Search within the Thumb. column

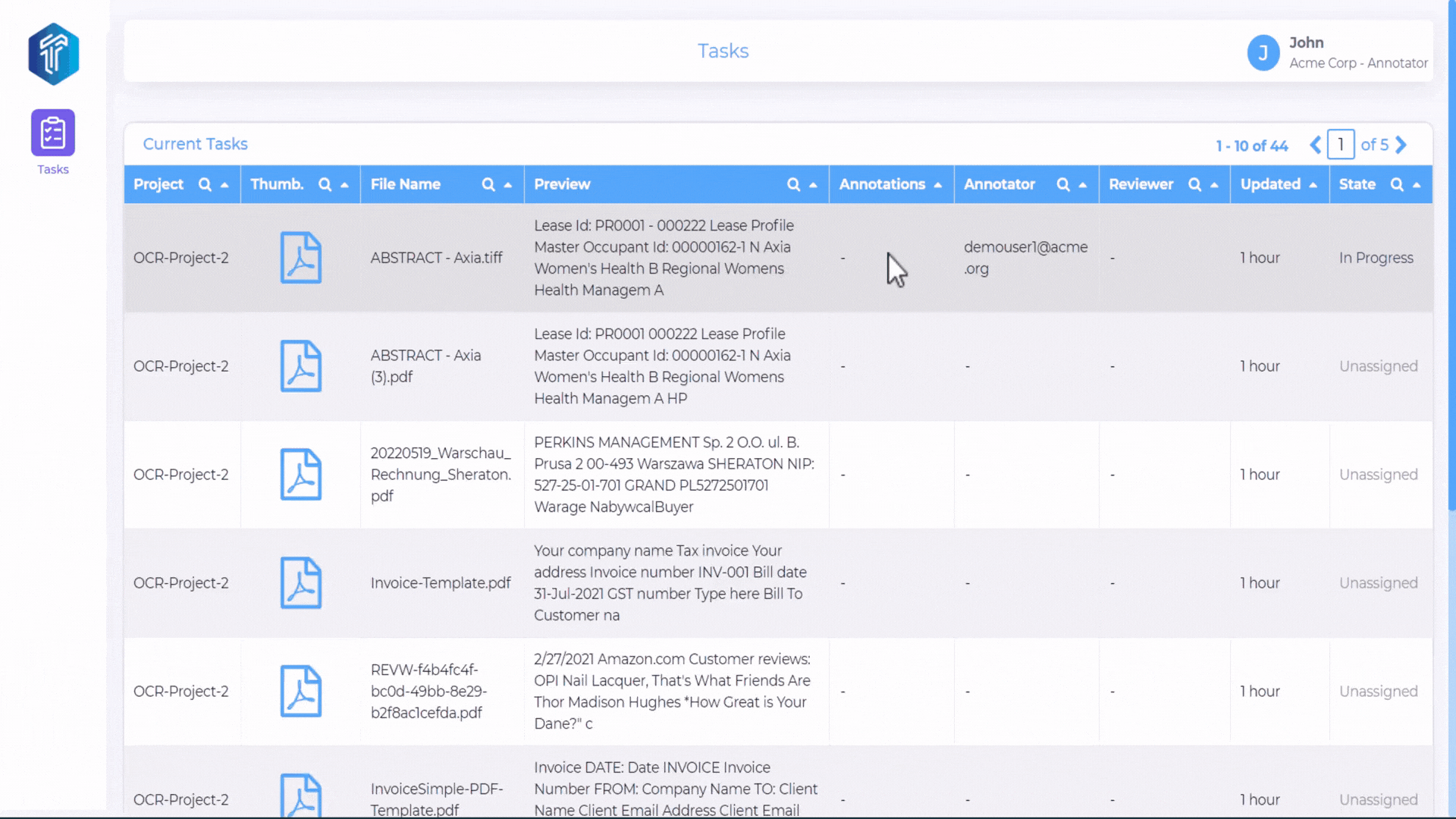click(325, 184)
